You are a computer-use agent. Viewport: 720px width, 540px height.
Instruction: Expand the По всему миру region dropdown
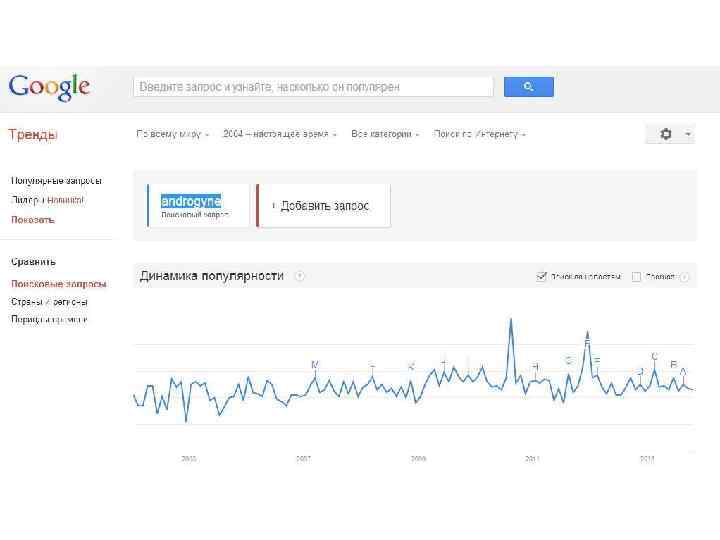(x=173, y=134)
